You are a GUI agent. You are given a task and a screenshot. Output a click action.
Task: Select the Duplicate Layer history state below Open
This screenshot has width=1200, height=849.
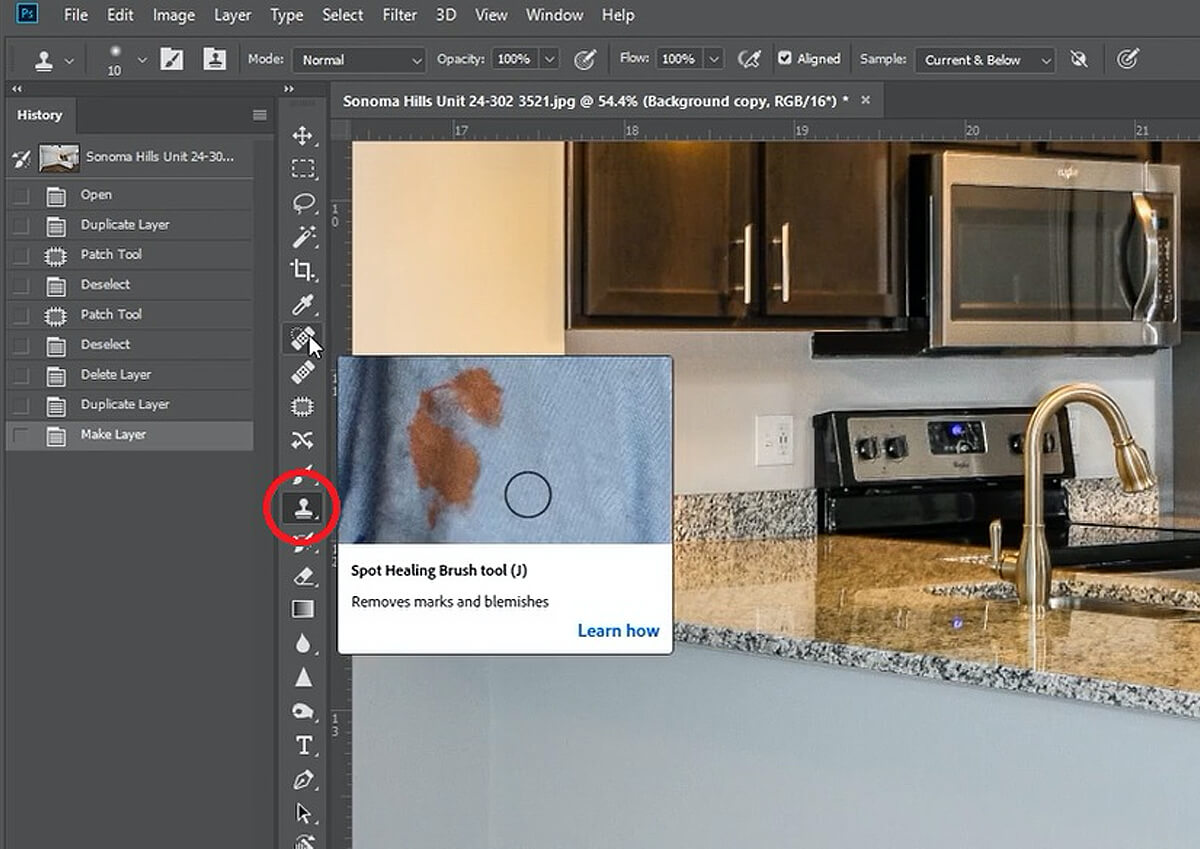125,225
